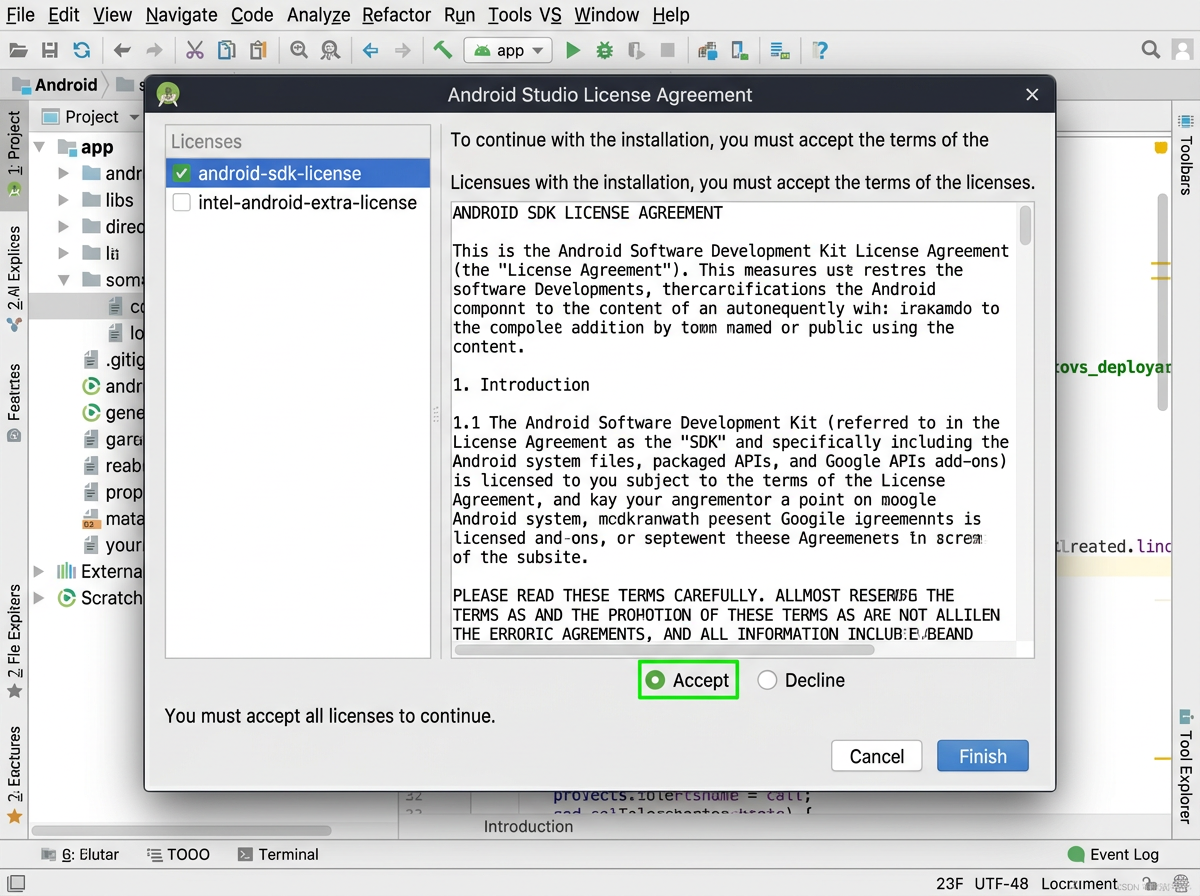Screen dimensions: 1200x896
Task: Click the Stop square icon
Action: 668,50
